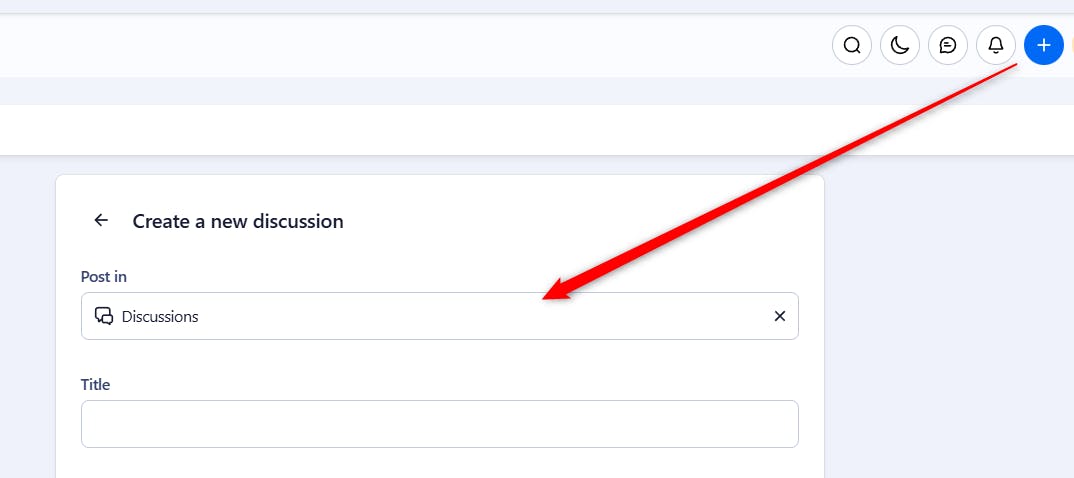This screenshot has width=1074, height=478.
Task: Toggle dark mode with moon icon
Action: click(x=900, y=45)
